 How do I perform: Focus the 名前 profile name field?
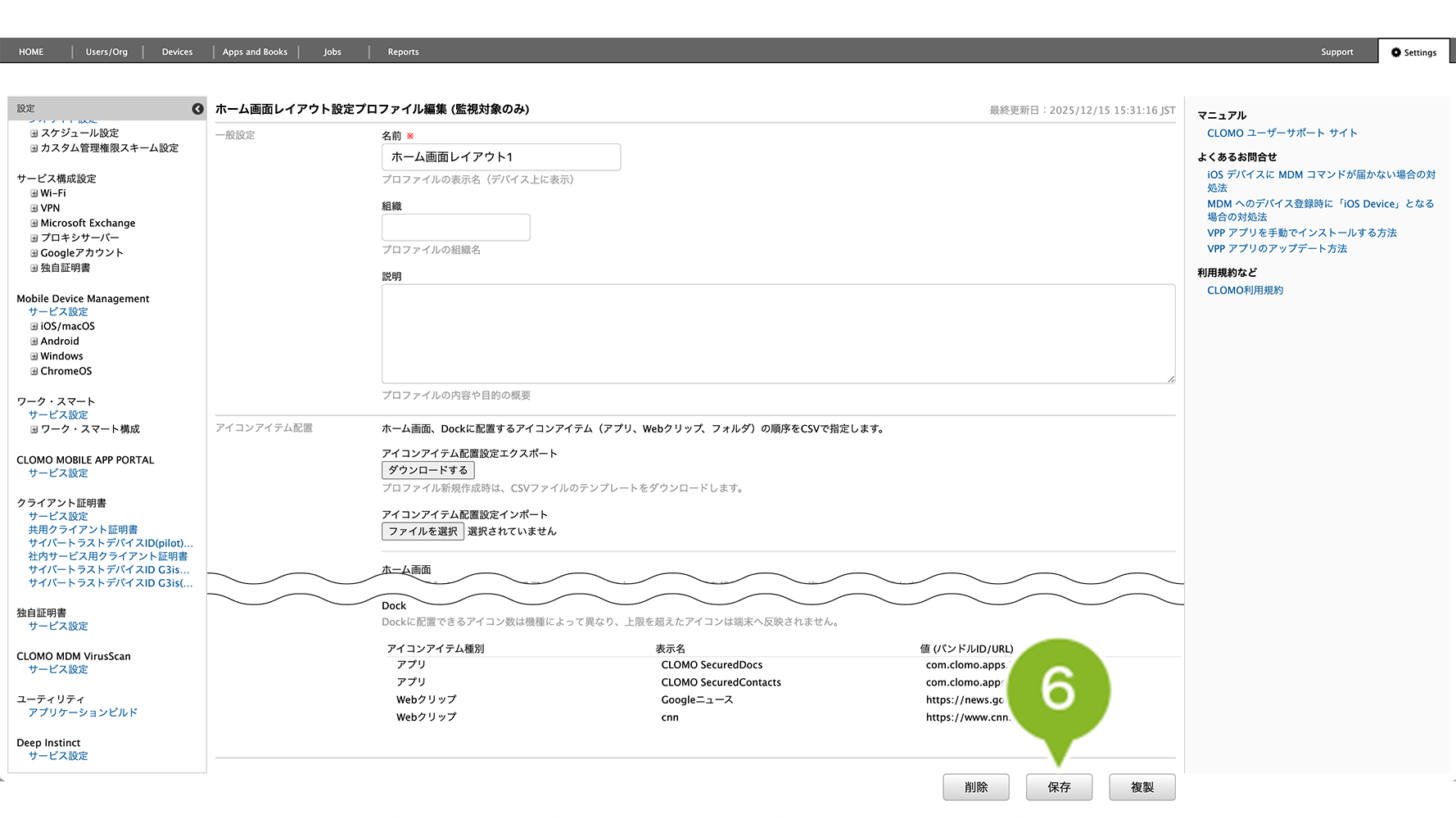tap(500, 157)
